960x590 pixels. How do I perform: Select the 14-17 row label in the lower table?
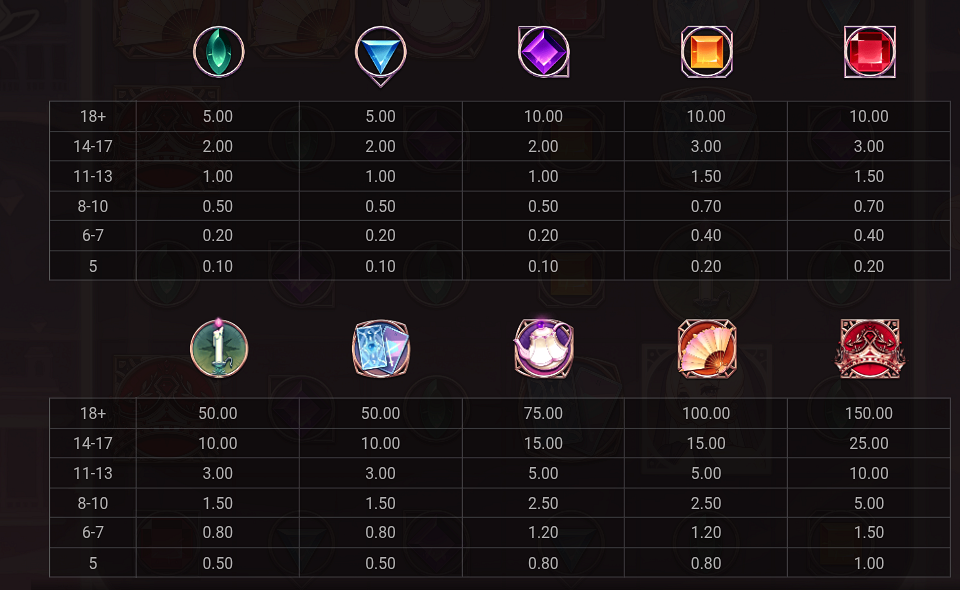[x=93, y=443]
